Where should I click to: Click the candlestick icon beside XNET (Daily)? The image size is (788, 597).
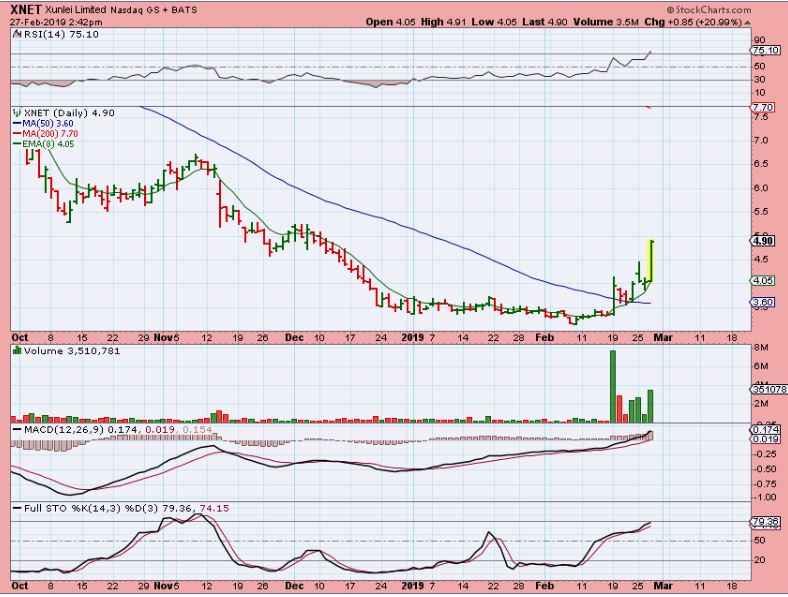[x=17, y=113]
